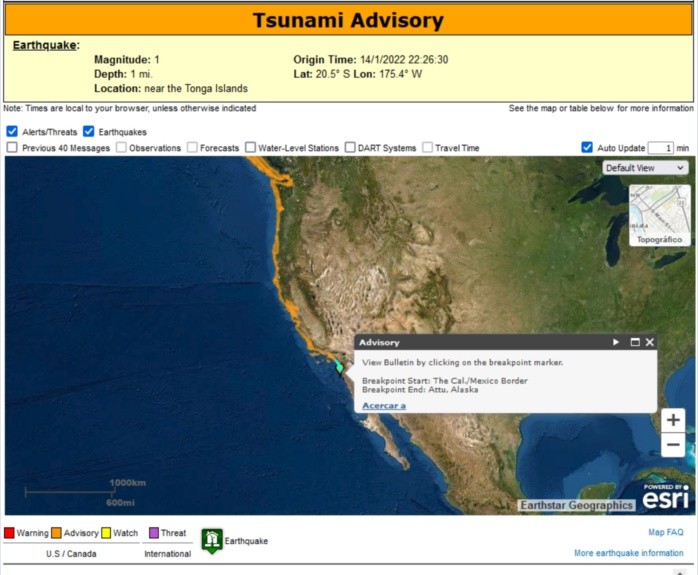This screenshot has width=698, height=575.
Task: Maximize the Advisory popup window
Action: (634, 342)
